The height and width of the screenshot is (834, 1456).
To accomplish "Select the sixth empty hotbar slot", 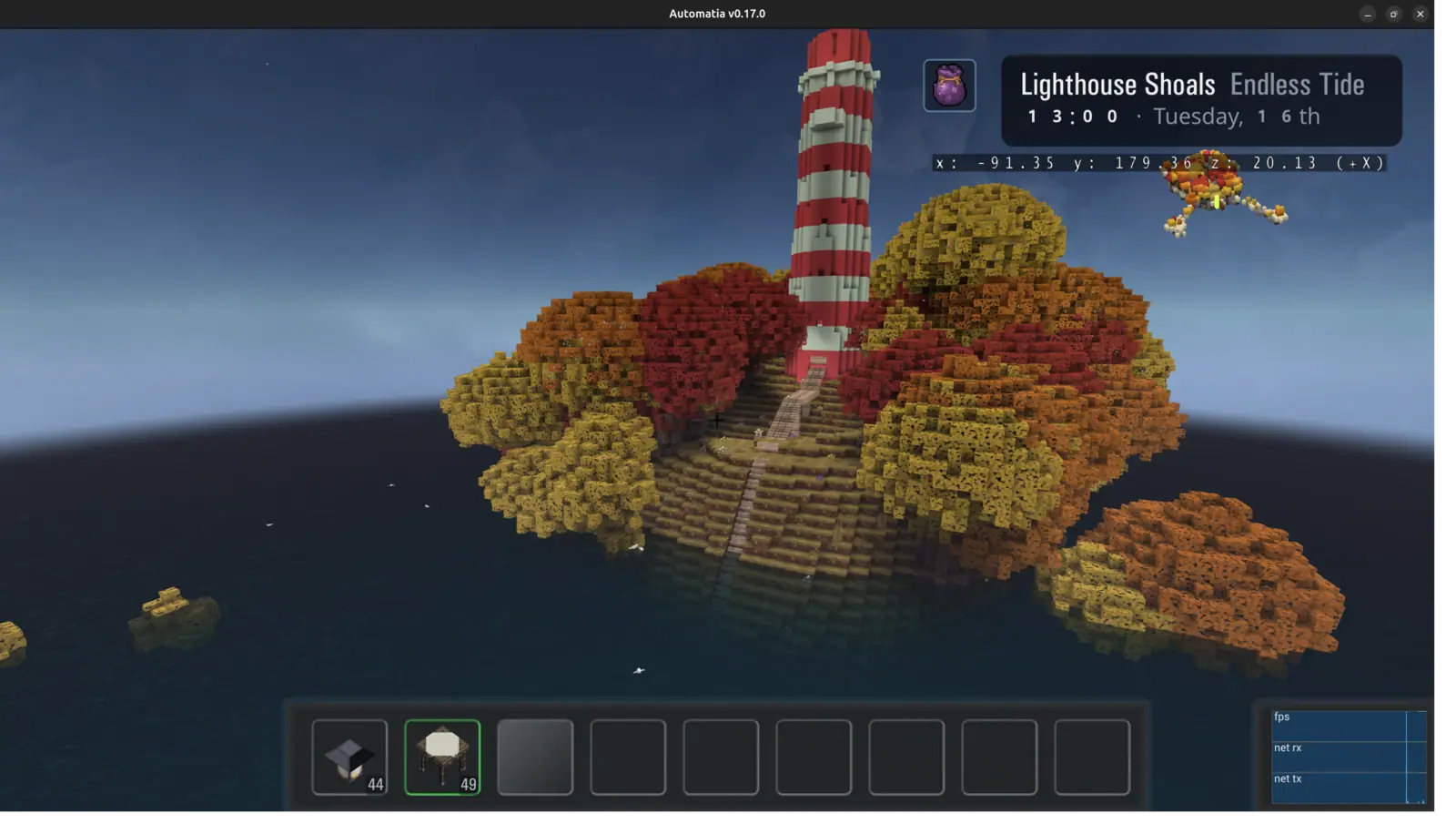I will (814, 757).
